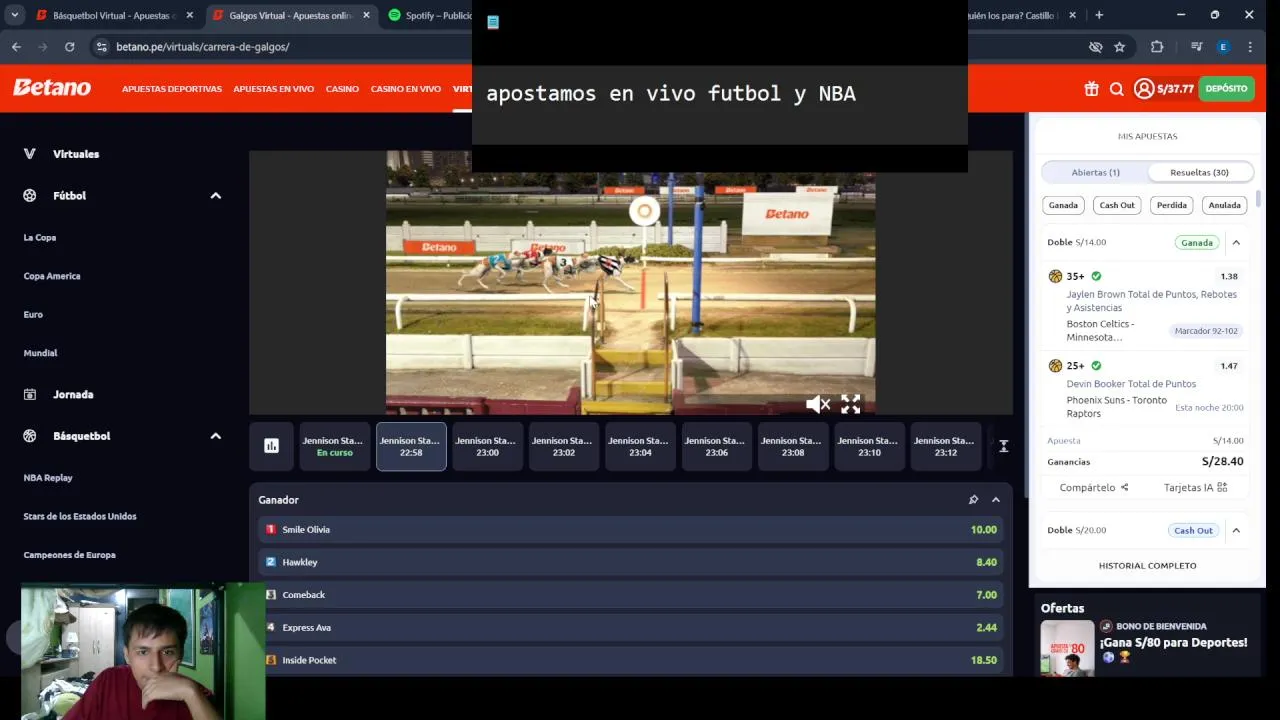
Task: Click the green Depósito button
Action: point(1226,89)
